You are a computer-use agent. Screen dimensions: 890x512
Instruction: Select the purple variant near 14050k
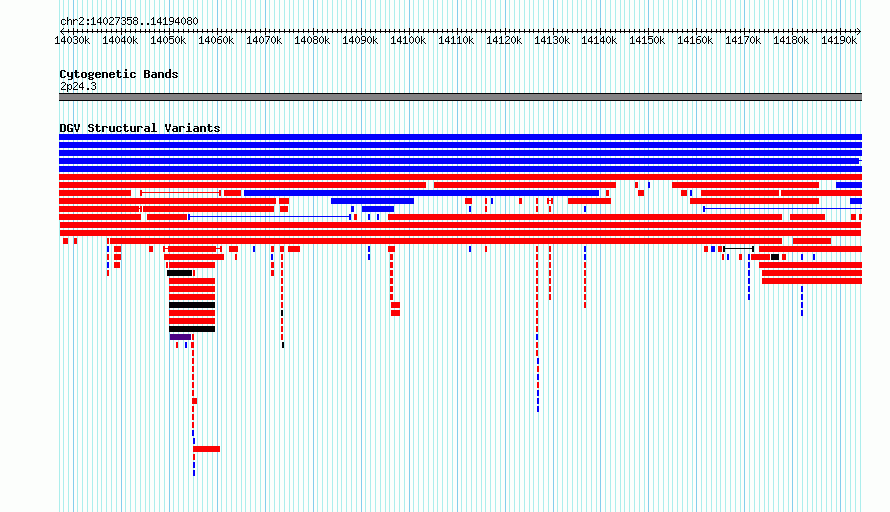(x=180, y=337)
